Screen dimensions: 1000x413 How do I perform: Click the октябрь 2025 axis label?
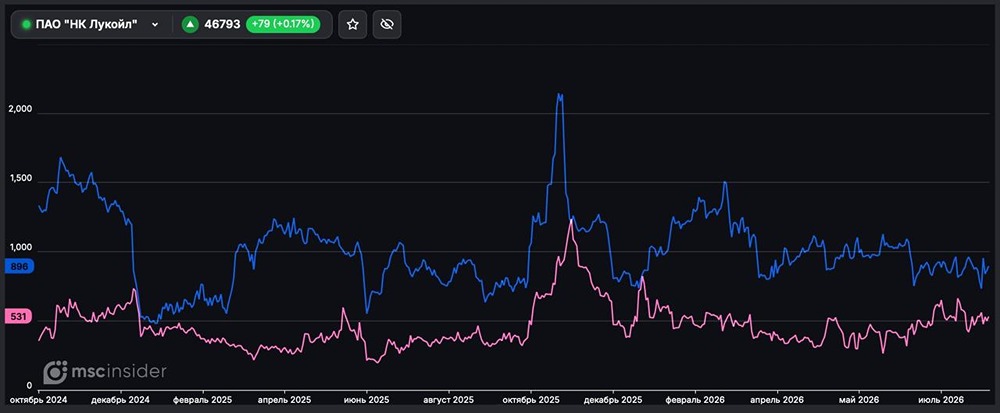tap(531, 400)
